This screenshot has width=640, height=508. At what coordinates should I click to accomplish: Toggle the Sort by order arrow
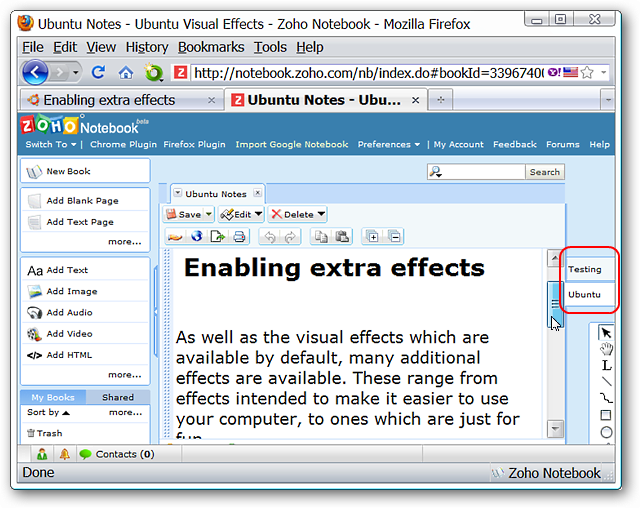[x=66, y=413]
